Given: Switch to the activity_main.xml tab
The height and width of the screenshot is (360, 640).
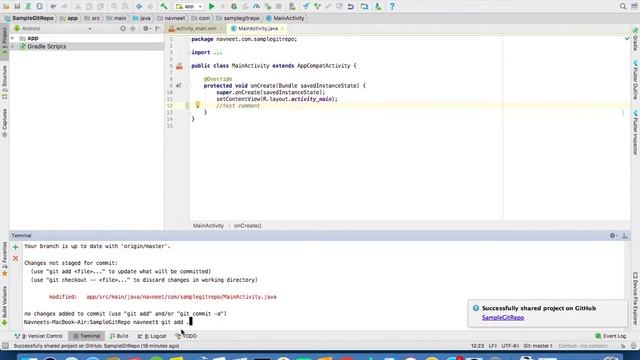Looking at the screenshot, I should point(196,29).
